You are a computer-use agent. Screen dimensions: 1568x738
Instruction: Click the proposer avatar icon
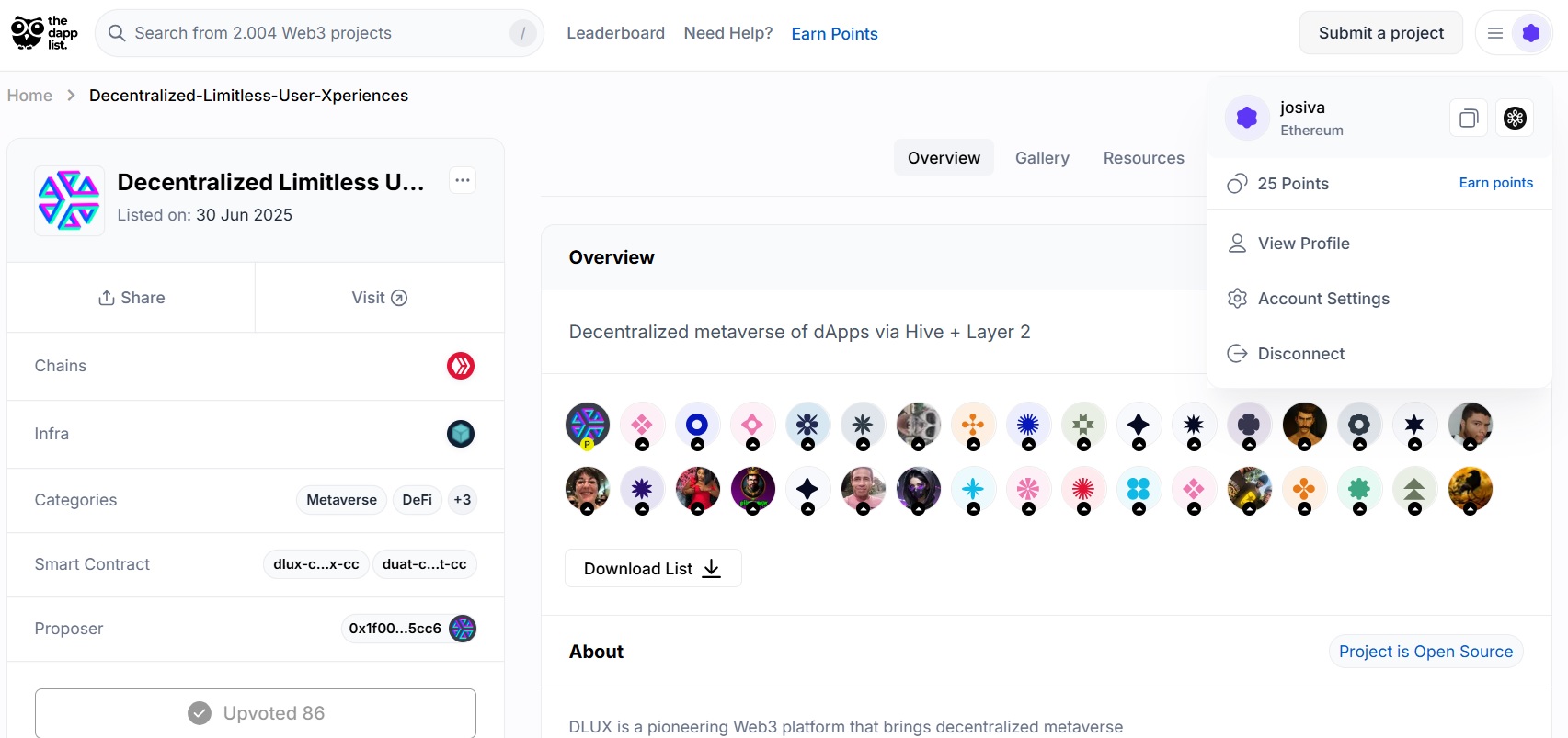coord(463,629)
